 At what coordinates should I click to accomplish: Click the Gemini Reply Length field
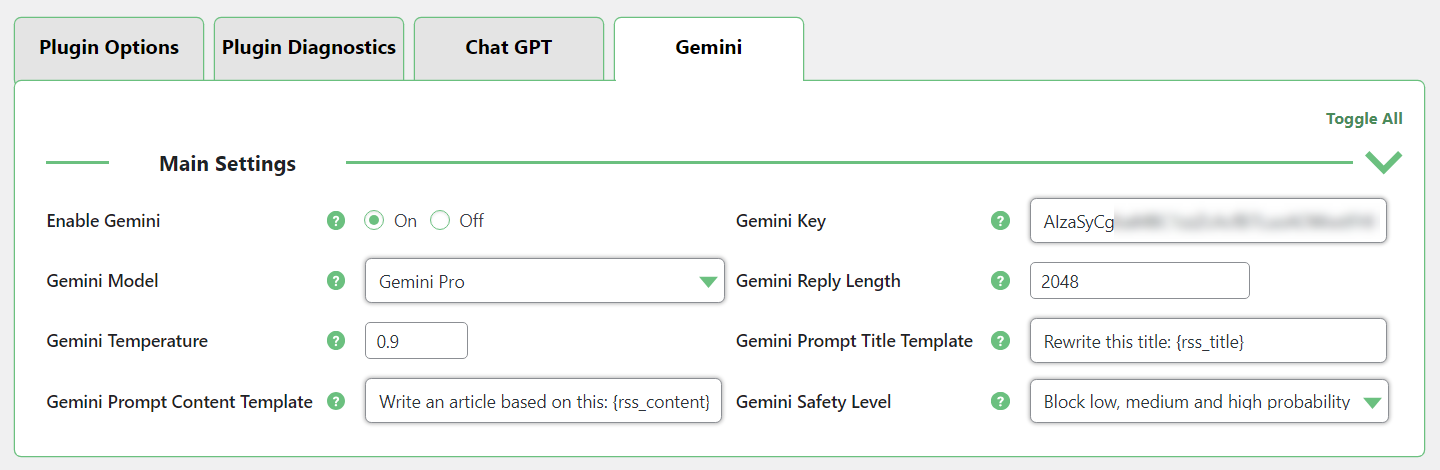click(1140, 280)
